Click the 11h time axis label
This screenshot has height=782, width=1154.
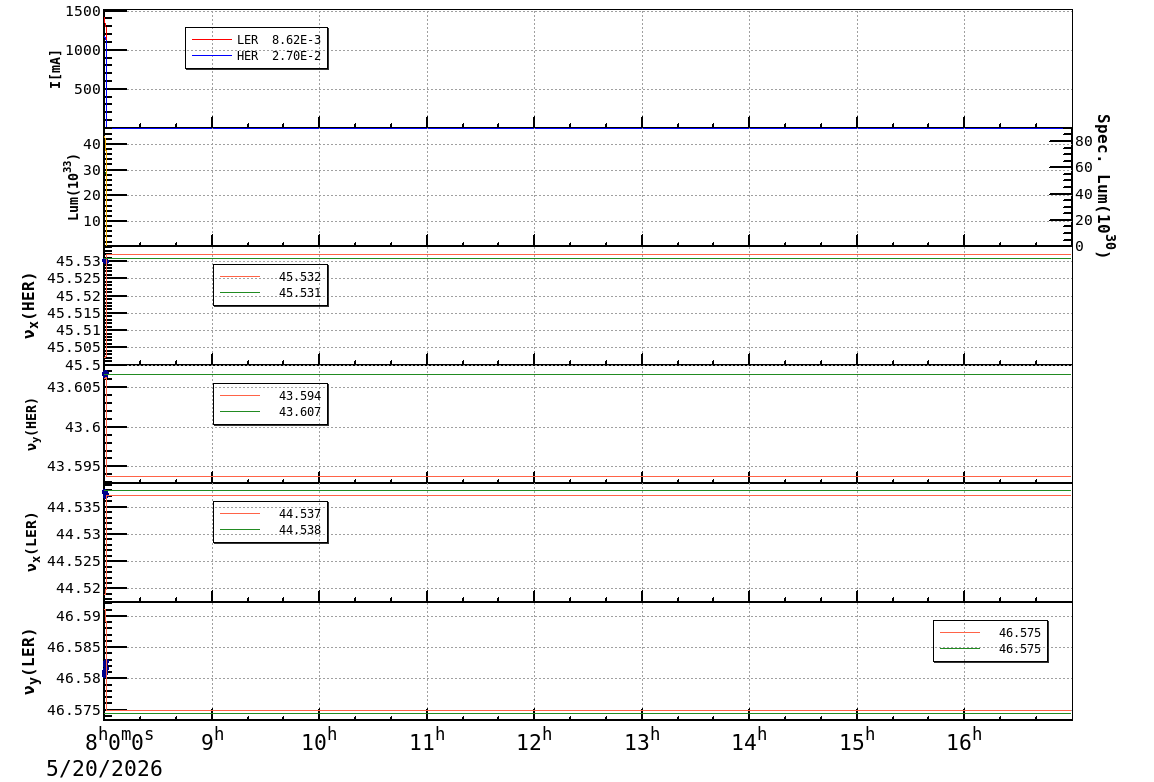tap(427, 740)
